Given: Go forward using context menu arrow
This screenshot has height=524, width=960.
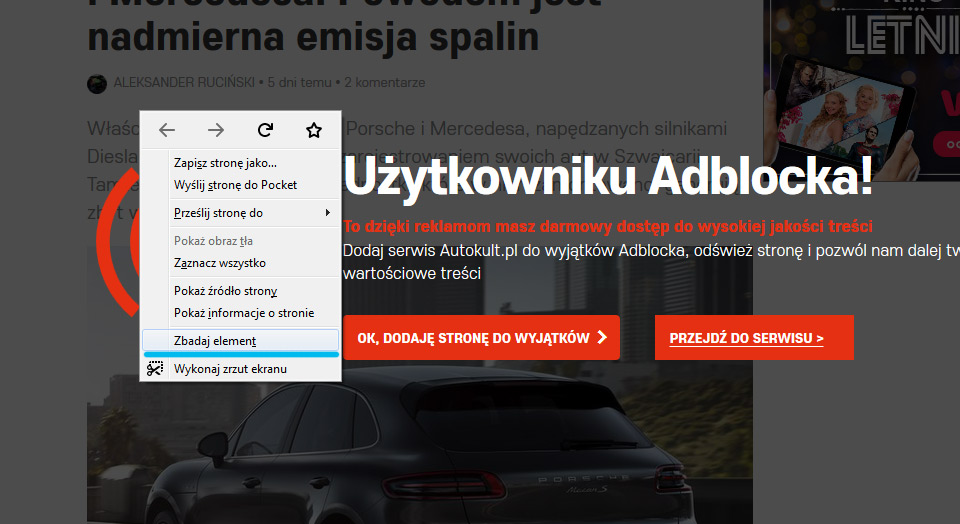Looking at the screenshot, I should tap(216, 130).
